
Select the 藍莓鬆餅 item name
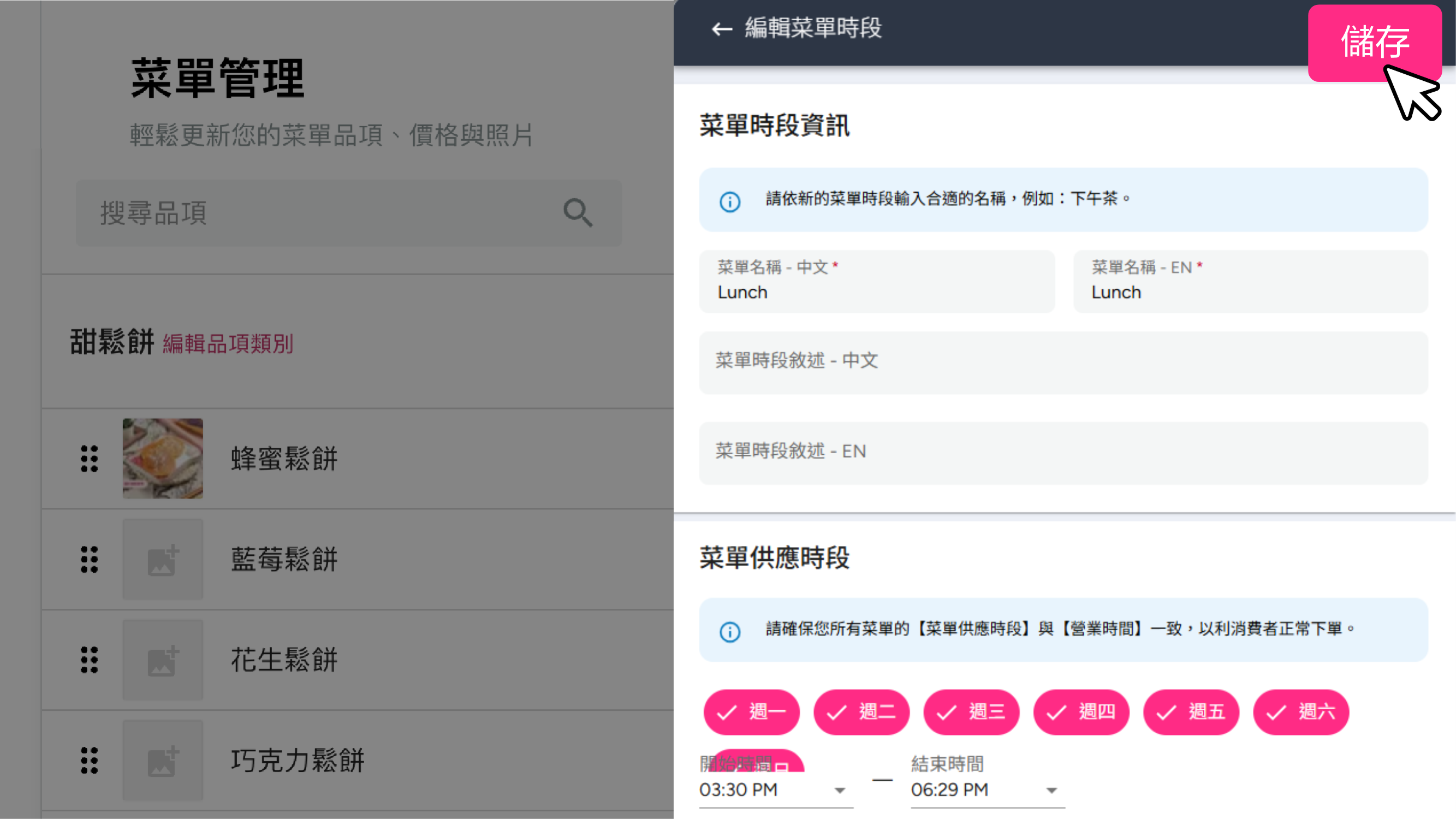(284, 559)
